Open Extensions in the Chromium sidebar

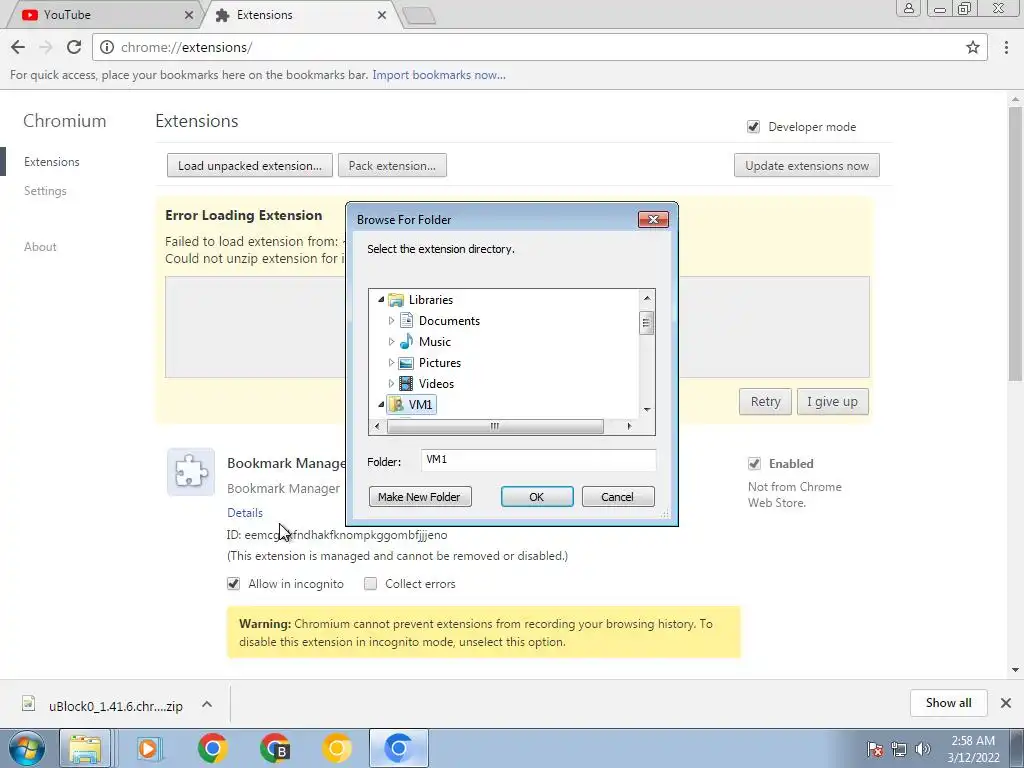[x=52, y=162]
